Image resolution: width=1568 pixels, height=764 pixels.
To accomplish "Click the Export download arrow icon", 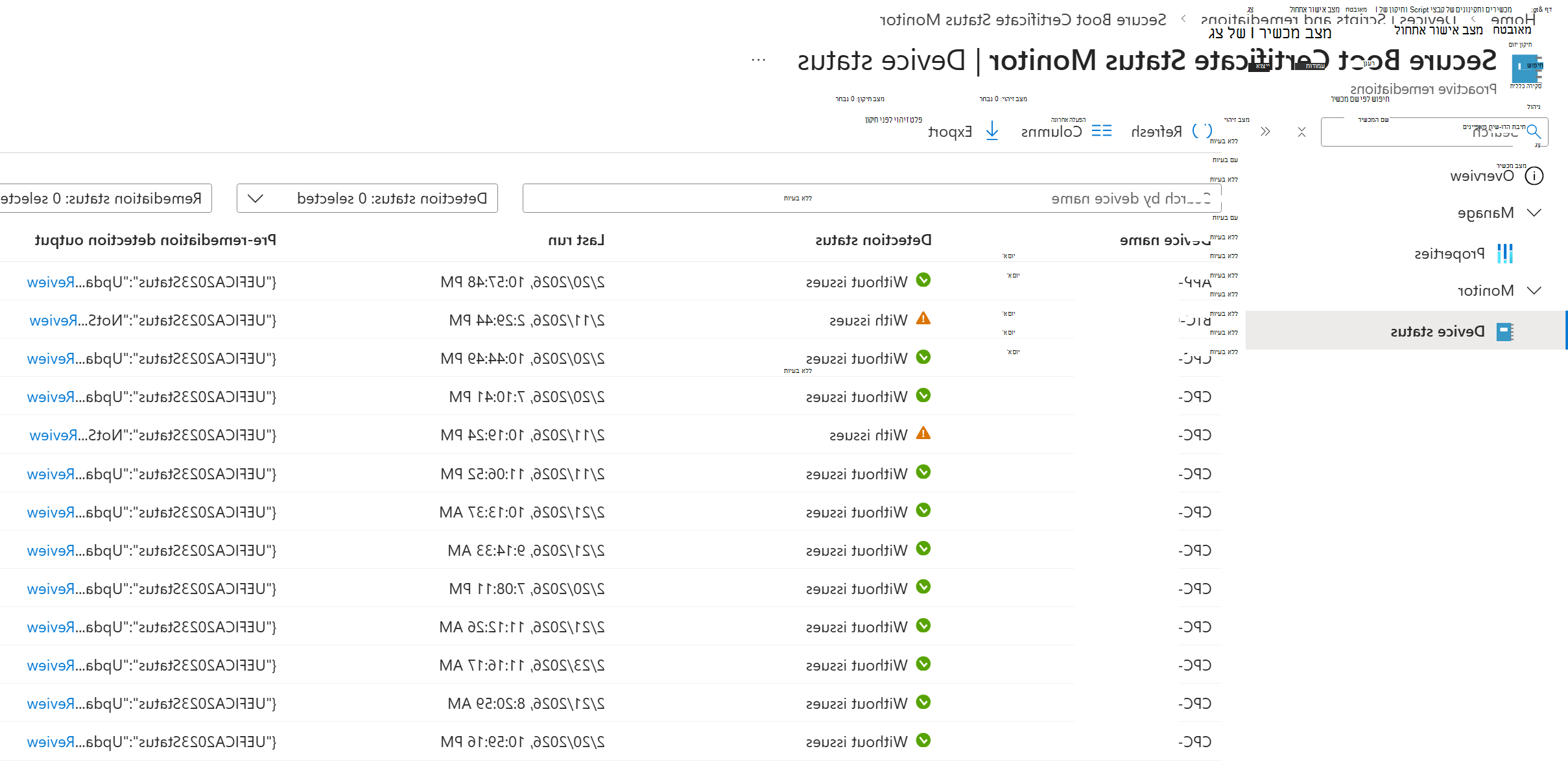I will click(x=992, y=132).
